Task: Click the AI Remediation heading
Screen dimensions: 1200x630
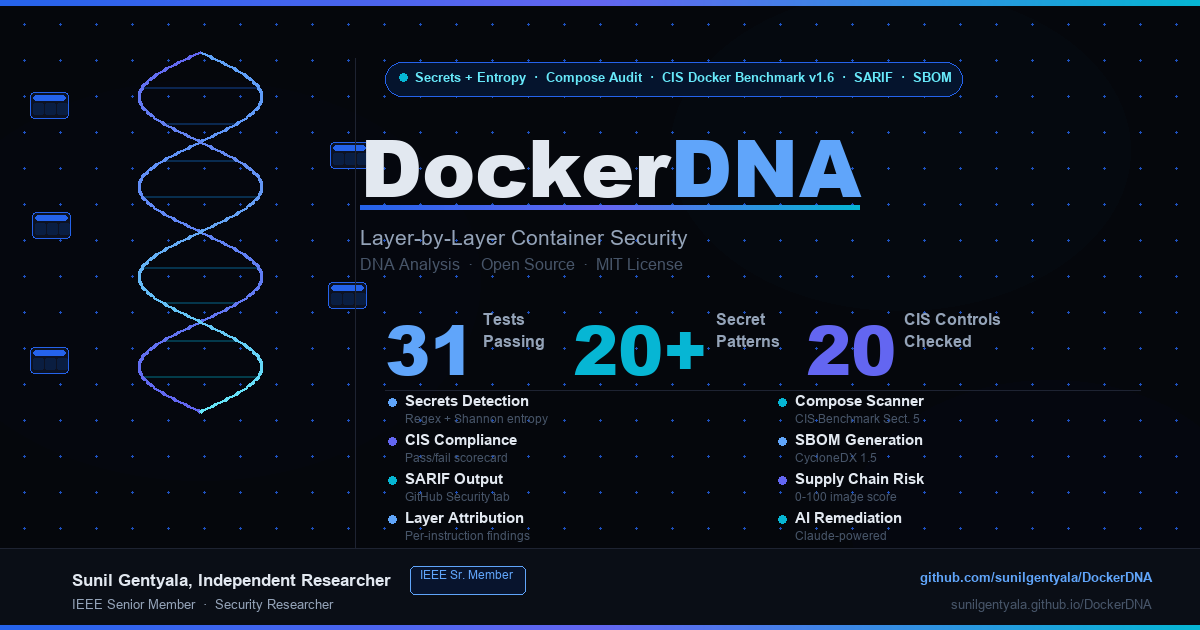Action: click(848, 518)
